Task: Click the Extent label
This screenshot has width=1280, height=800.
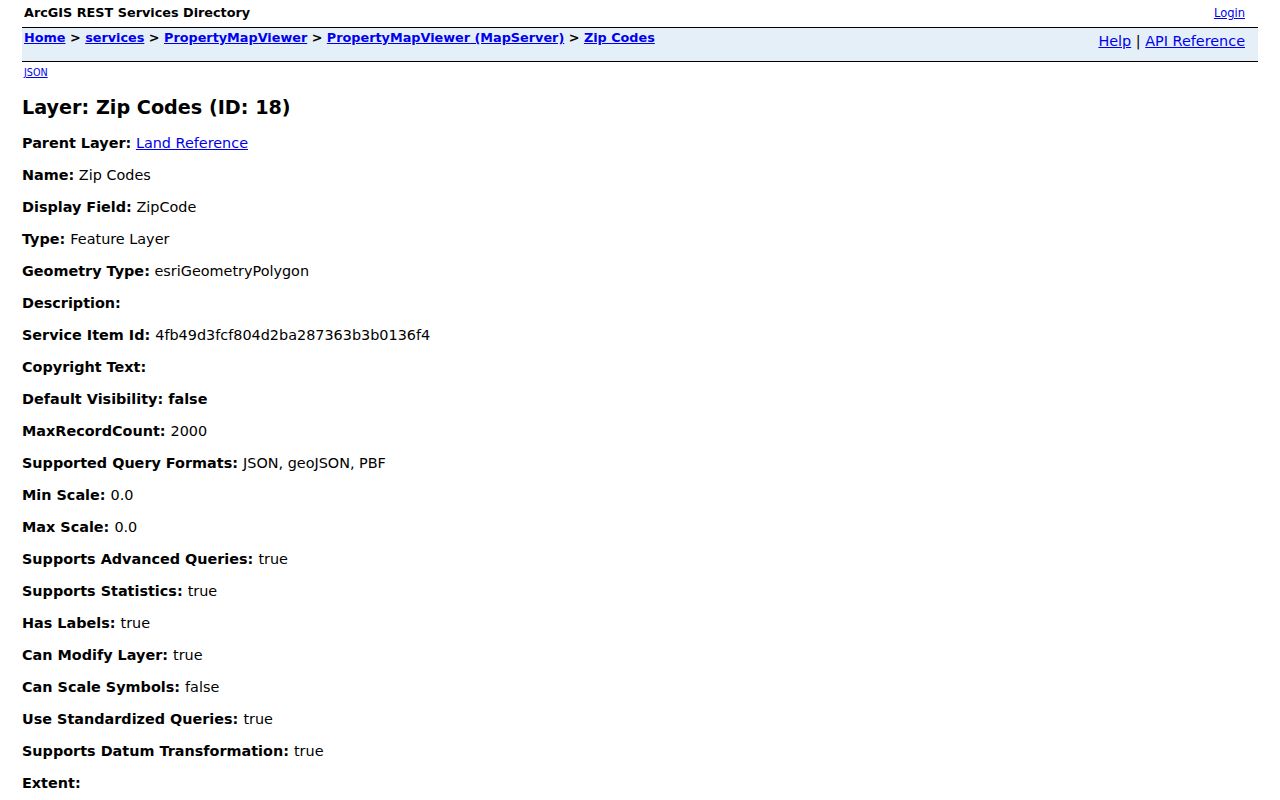Action: 51,783
